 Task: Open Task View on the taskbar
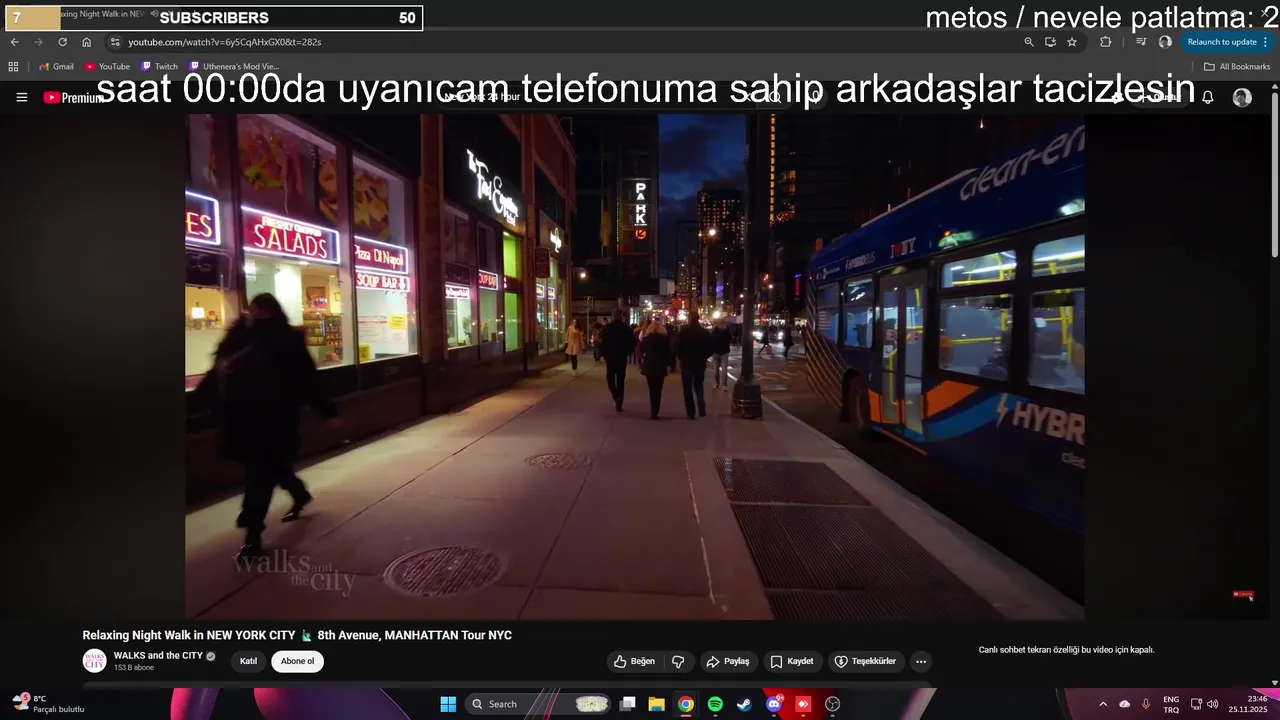tap(628, 704)
